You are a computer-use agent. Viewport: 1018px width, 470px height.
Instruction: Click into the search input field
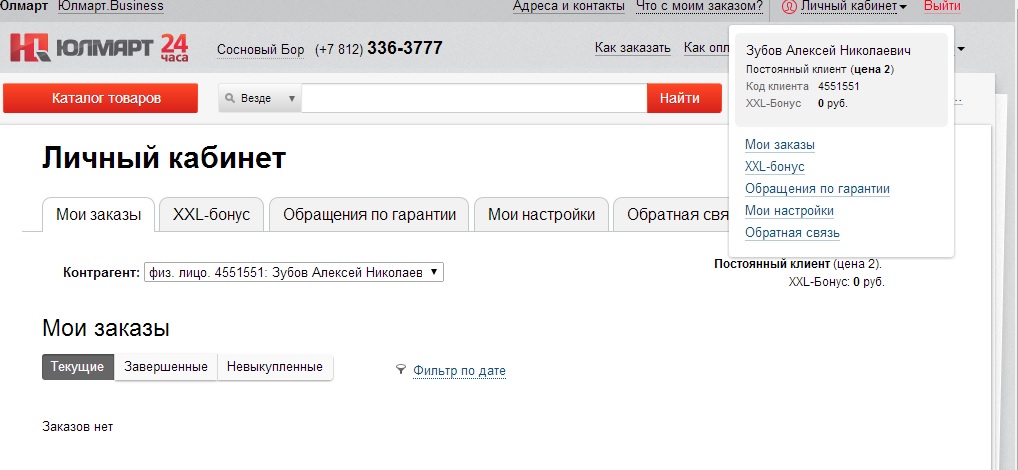pyautogui.click(x=474, y=98)
